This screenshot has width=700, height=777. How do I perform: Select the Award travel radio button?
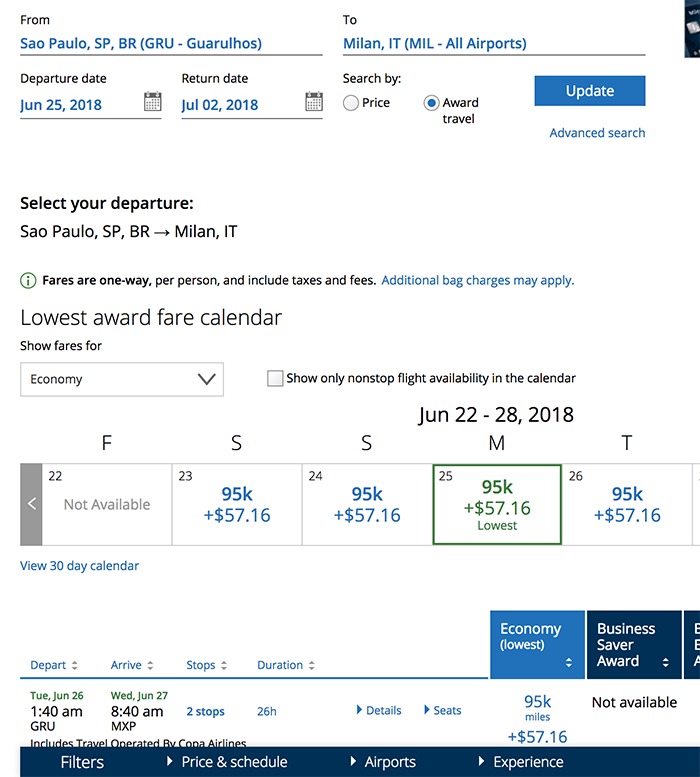point(432,103)
